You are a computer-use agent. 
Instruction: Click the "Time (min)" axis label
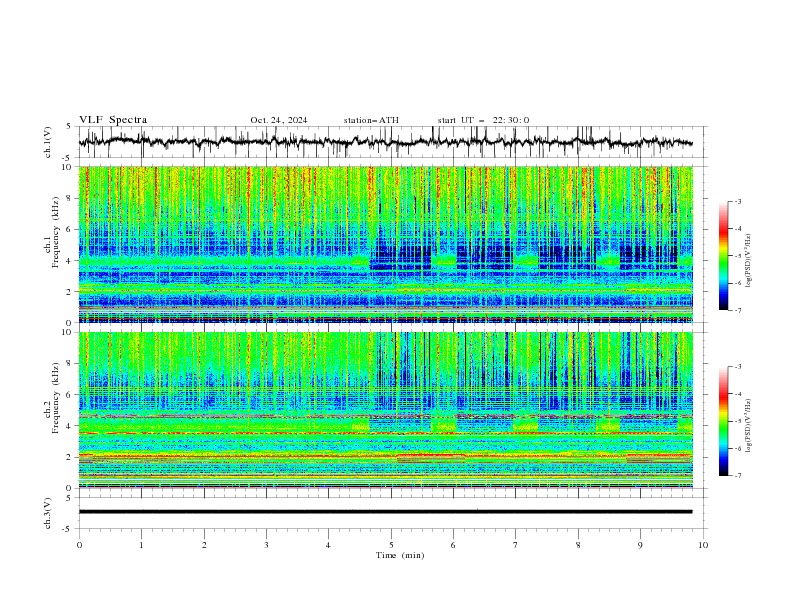coord(400,555)
